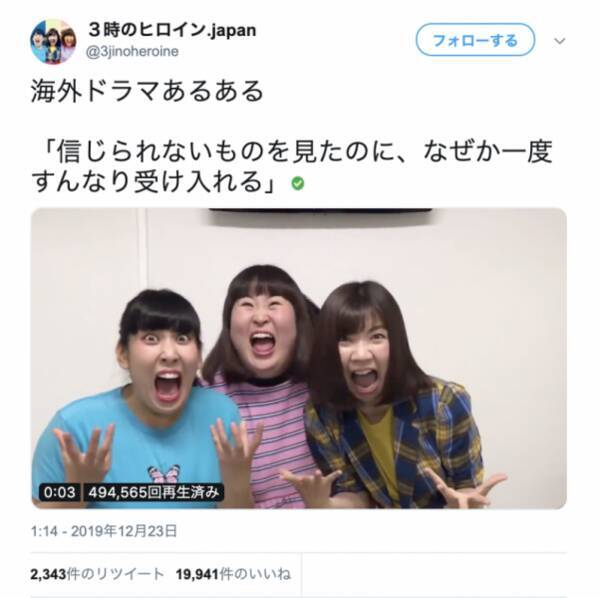Open the 3時のヒロイン.japan profile avatar
600x598 pixels.
(53, 41)
